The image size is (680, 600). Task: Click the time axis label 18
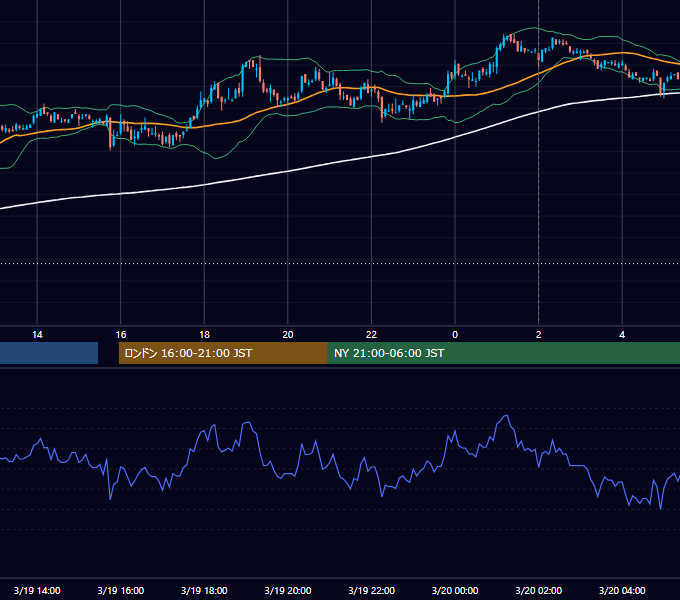pyautogui.click(x=204, y=335)
